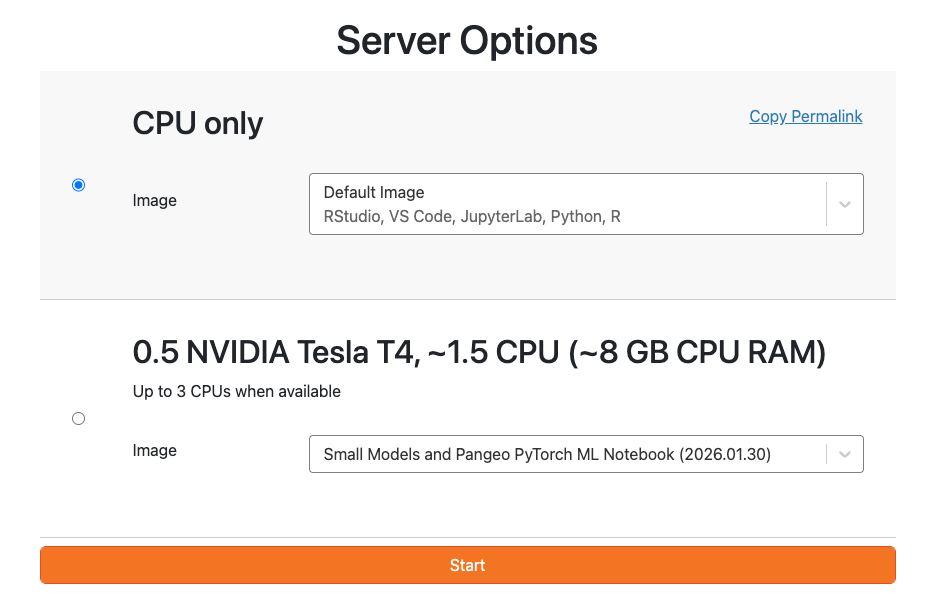The image size is (925, 616).
Task: Click the Server Options title
Action: pos(467,41)
